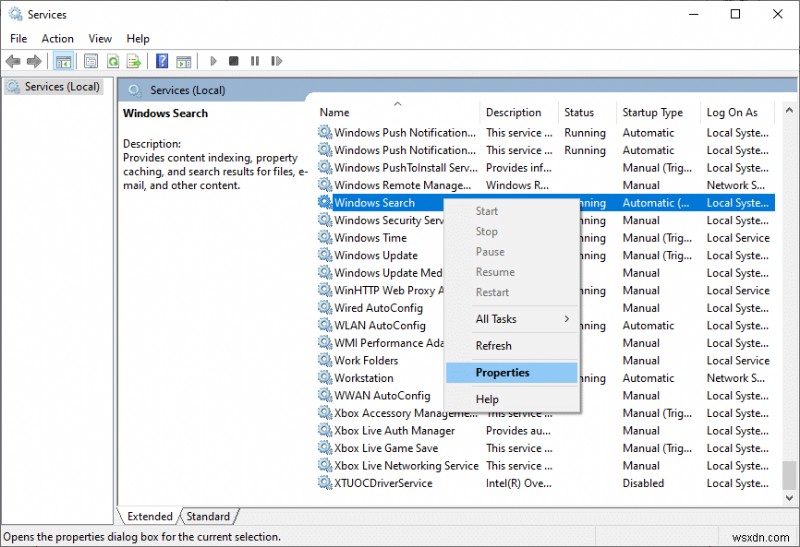The width and height of the screenshot is (800, 547).
Task: Click the Back arrow toolbar icon
Action: coord(13,61)
